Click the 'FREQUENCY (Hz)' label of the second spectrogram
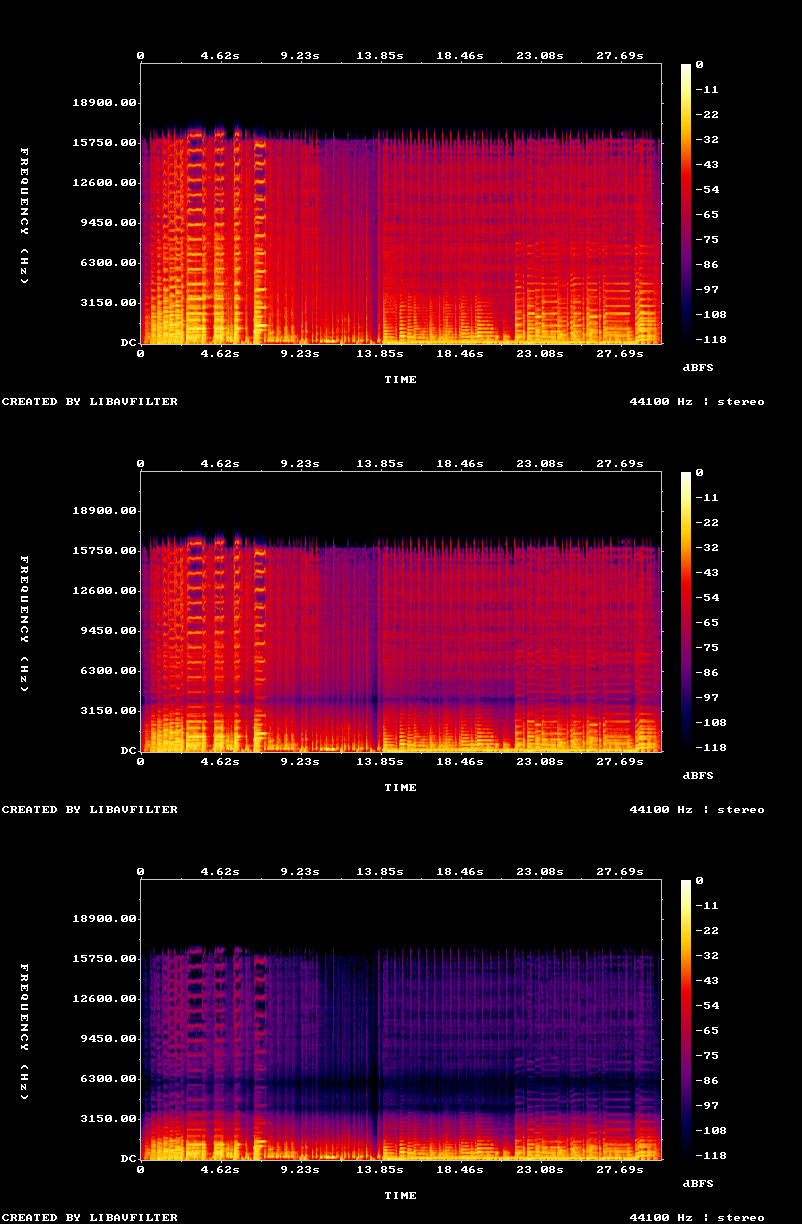802x1224 pixels. (x=25, y=623)
